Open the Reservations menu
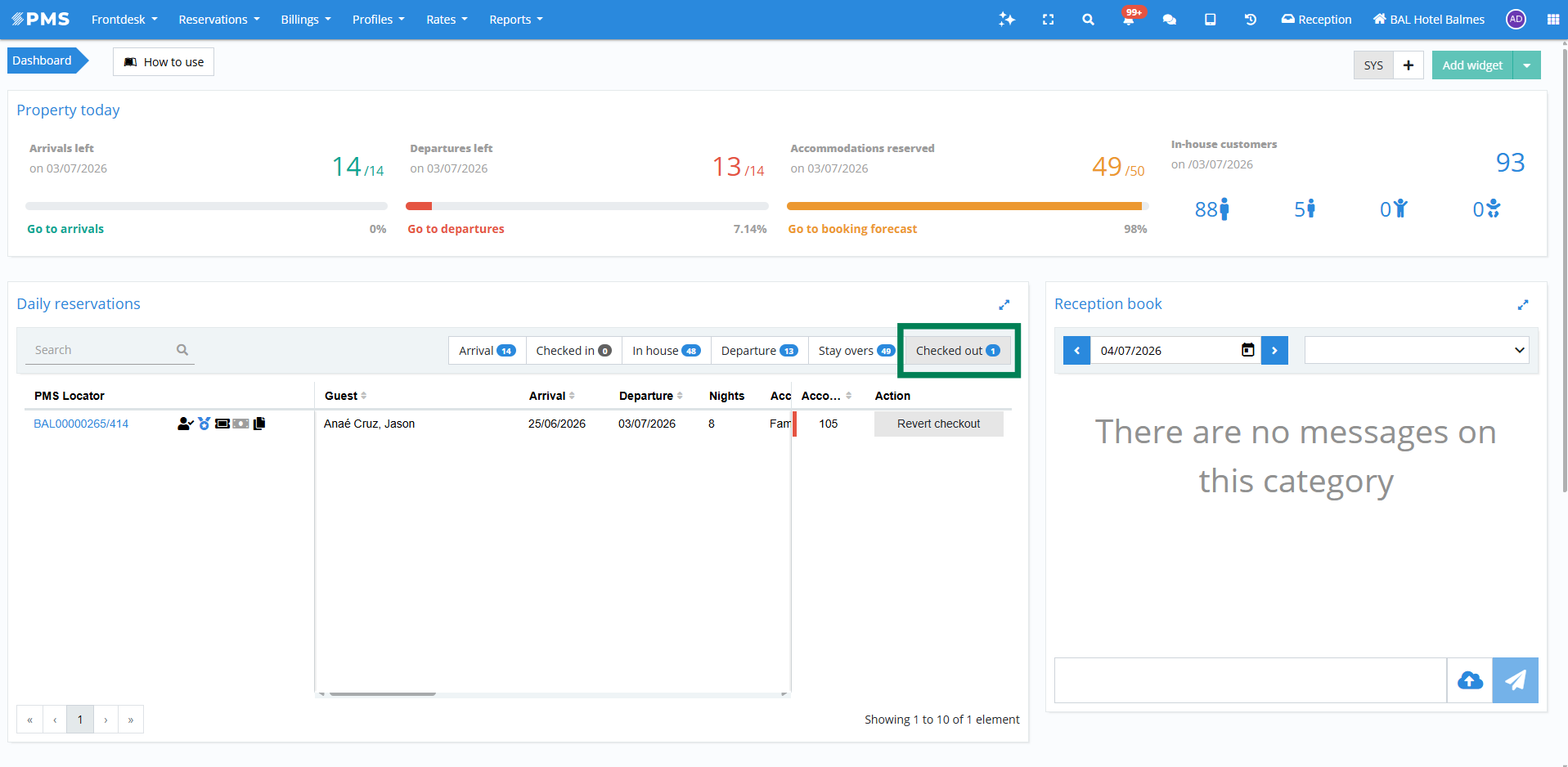The width and height of the screenshot is (1568, 767). [x=219, y=20]
